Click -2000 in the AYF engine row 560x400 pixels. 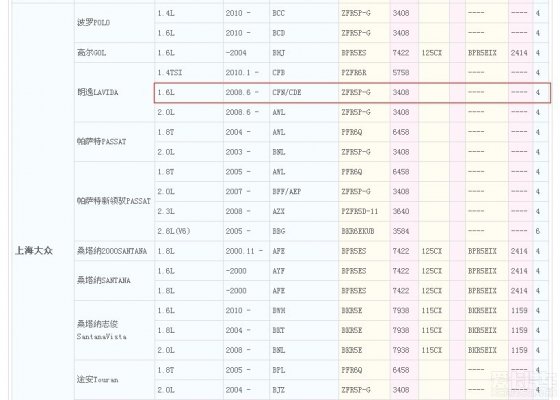pos(236,271)
